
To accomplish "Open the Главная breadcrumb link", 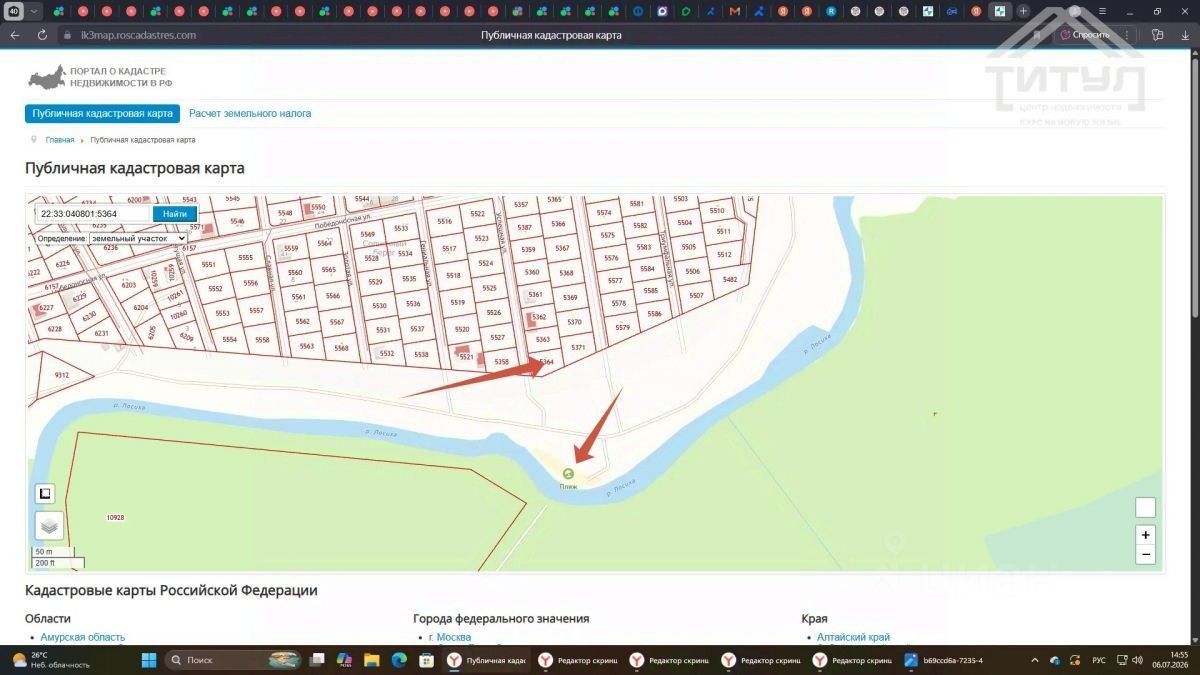I will point(60,140).
